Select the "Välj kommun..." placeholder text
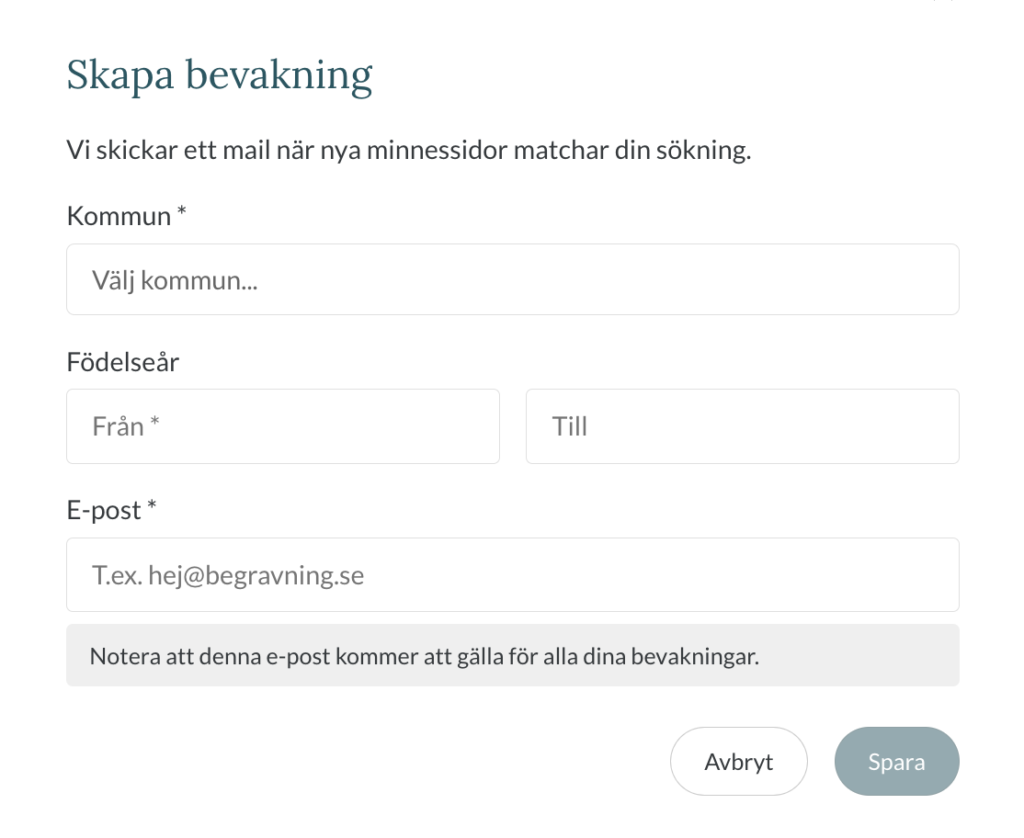 coord(175,281)
